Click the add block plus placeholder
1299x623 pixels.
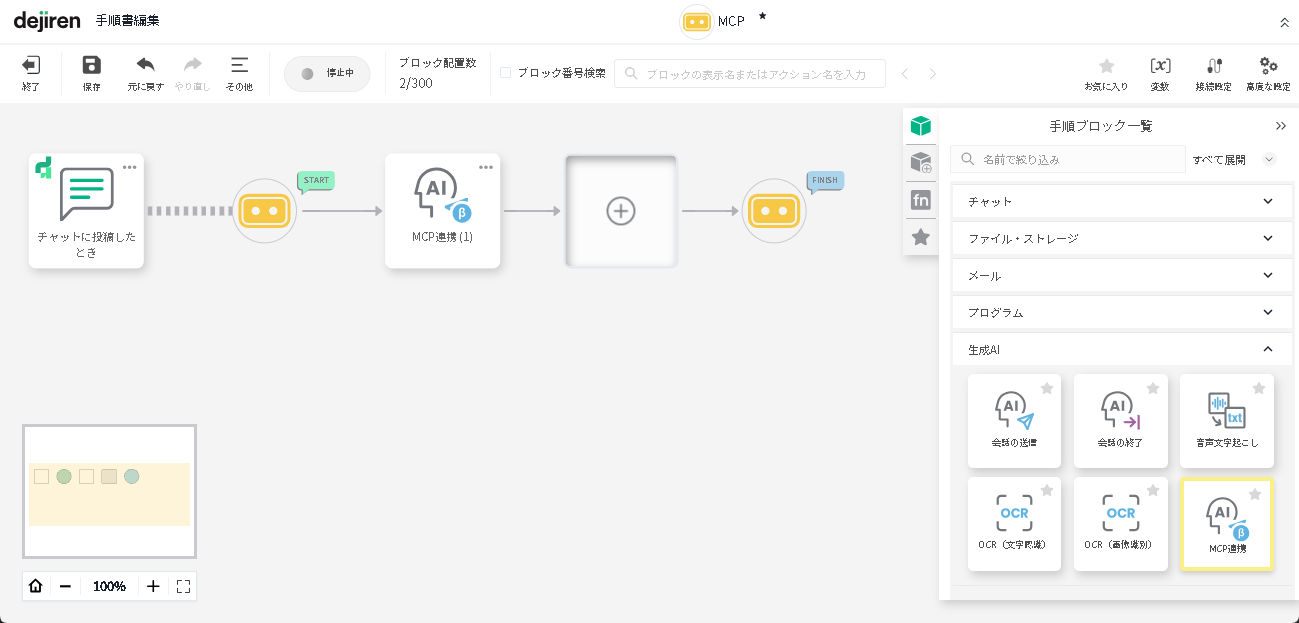pos(621,211)
